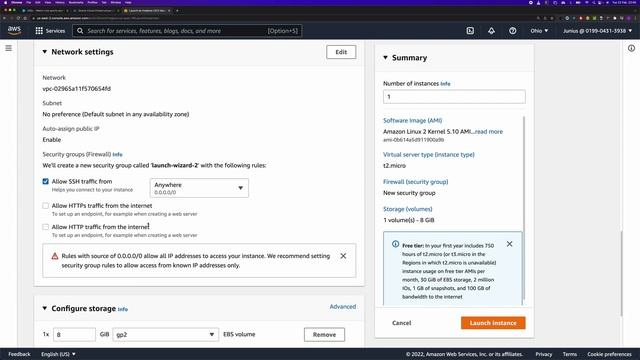Viewport: 640px width, 360px height.
Task: Open the English (US) language selector
Action: click(58, 354)
